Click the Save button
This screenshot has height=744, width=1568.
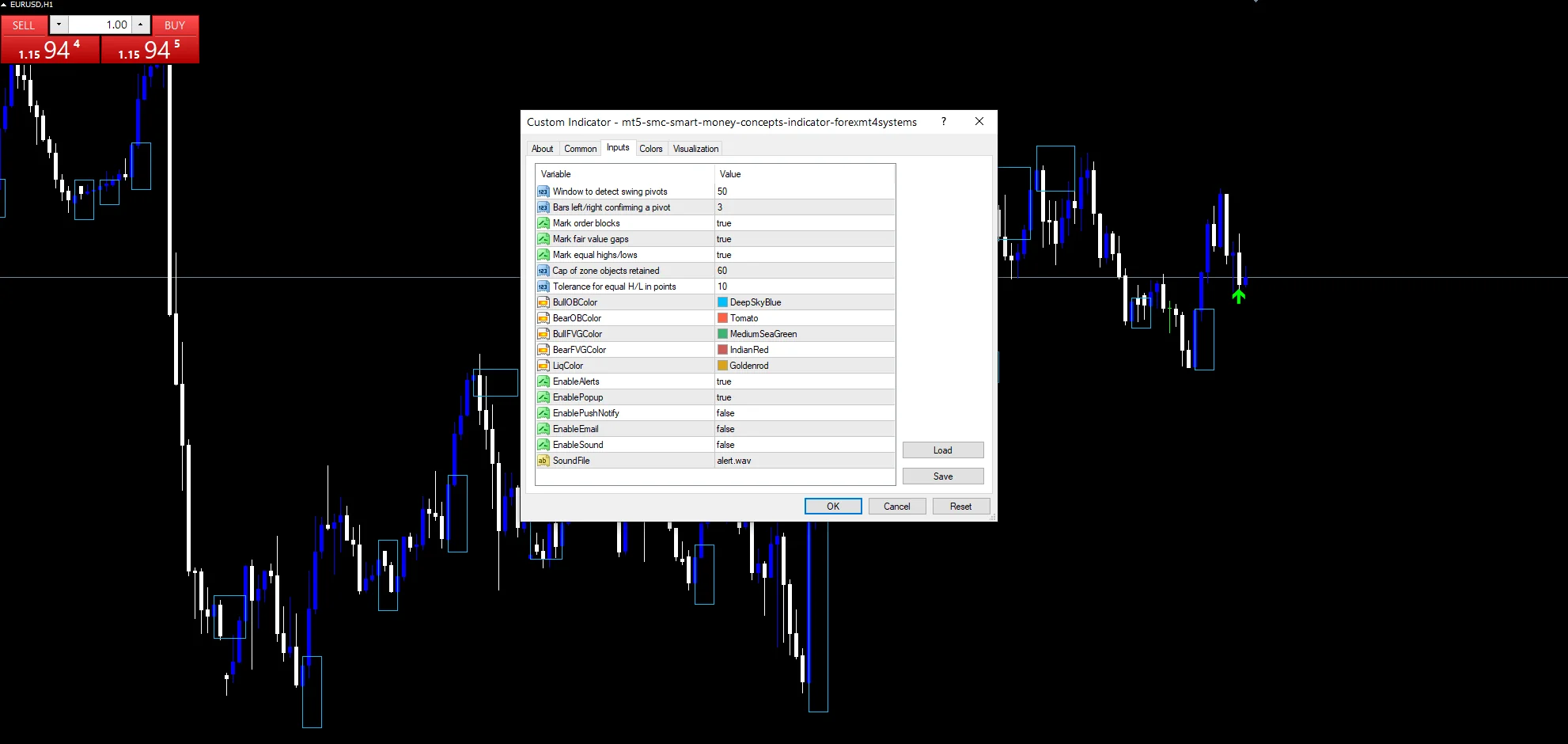click(x=943, y=476)
